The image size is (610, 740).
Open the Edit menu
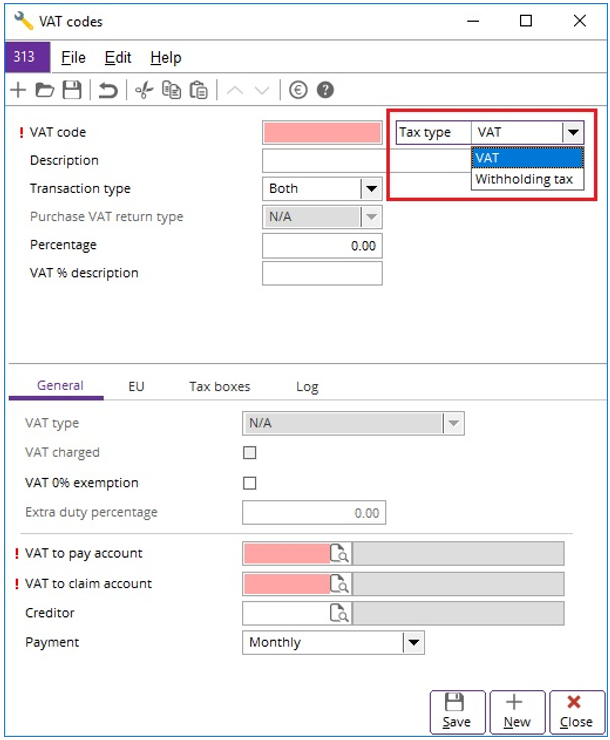(x=118, y=58)
